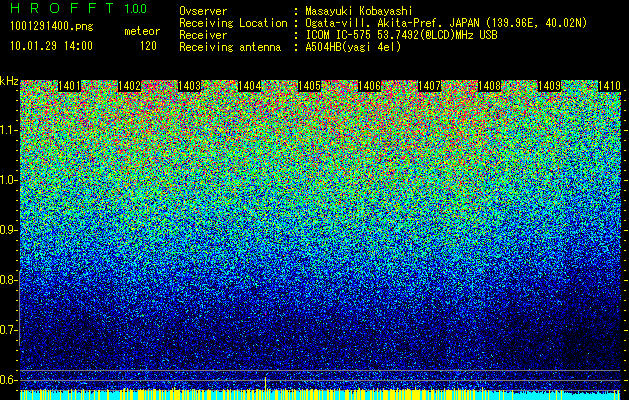Click the 0.8 frequency axis label

pyautogui.click(x=8, y=280)
